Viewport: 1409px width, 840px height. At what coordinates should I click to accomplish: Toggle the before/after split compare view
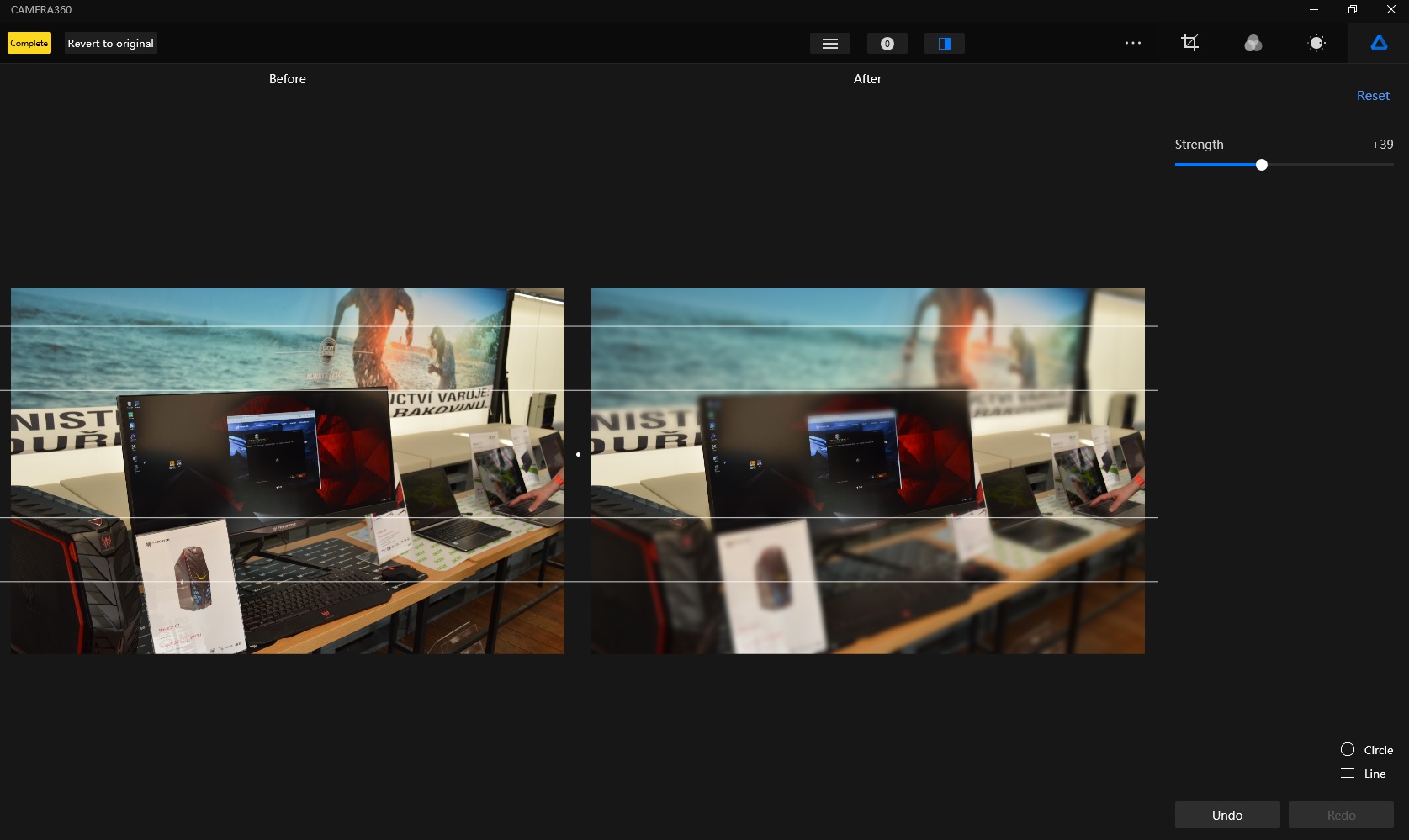[944, 44]
